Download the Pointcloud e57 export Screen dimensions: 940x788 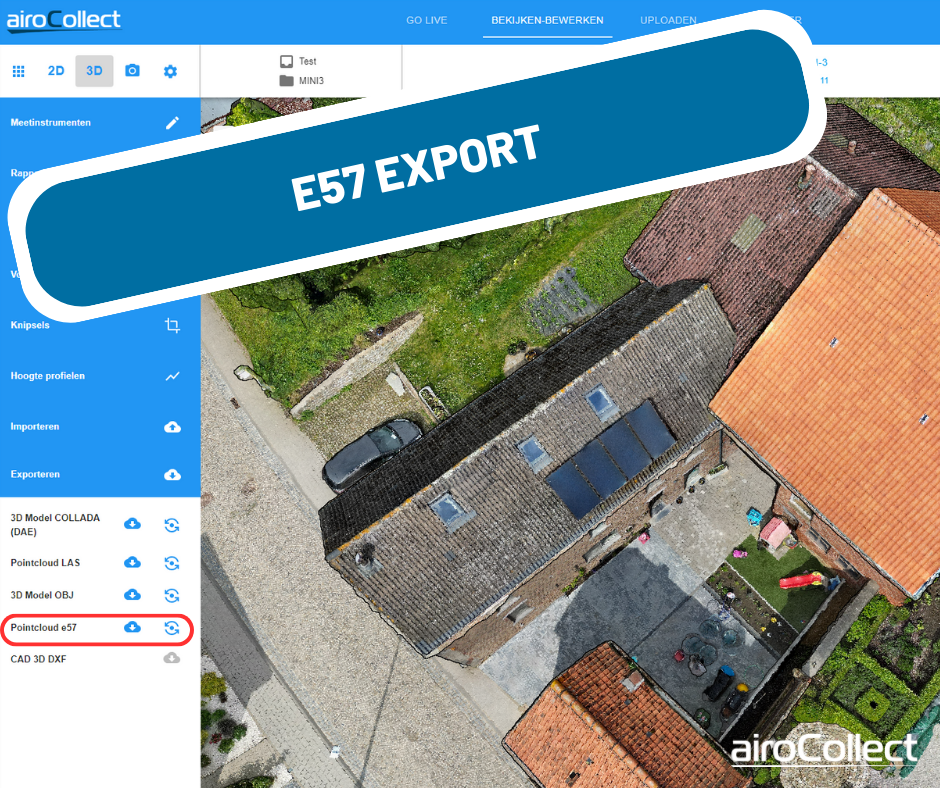[132, 628]
